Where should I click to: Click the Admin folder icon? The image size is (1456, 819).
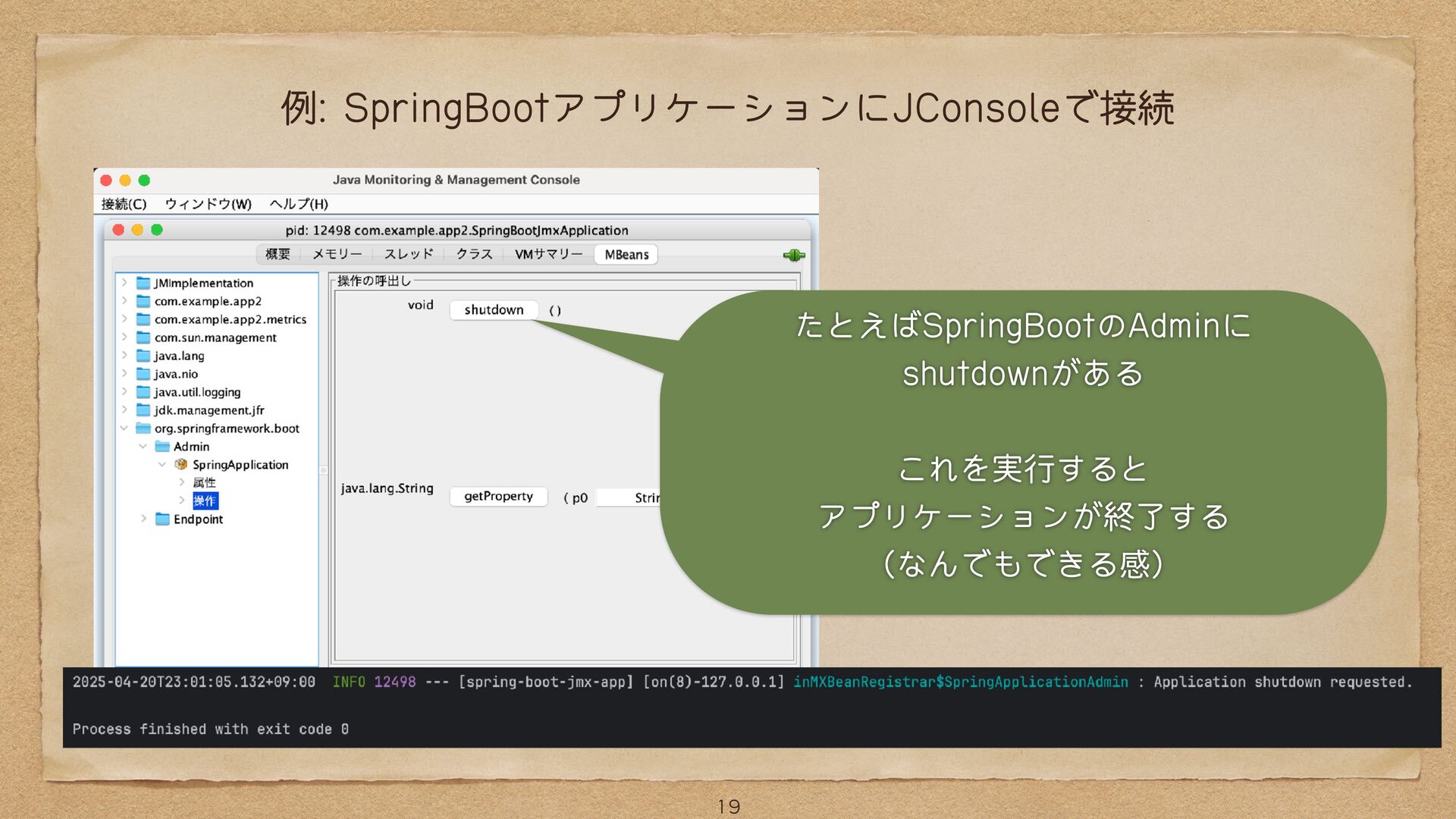(162, 447)
